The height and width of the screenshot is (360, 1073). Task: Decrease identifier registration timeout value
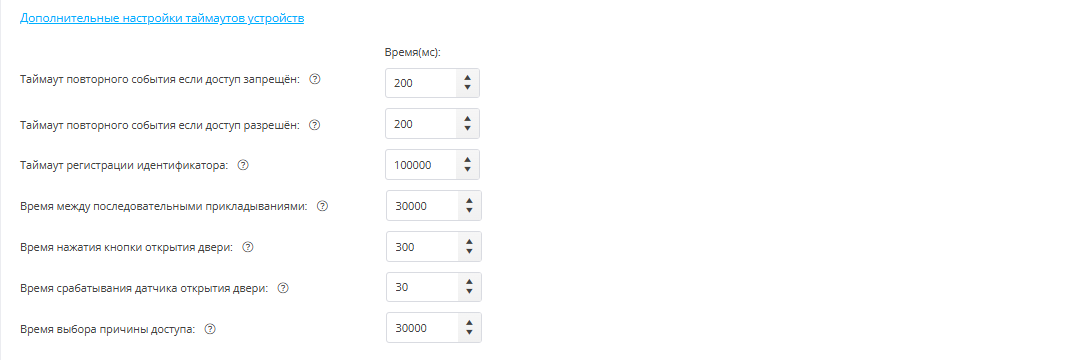click(x=467, y=169)
